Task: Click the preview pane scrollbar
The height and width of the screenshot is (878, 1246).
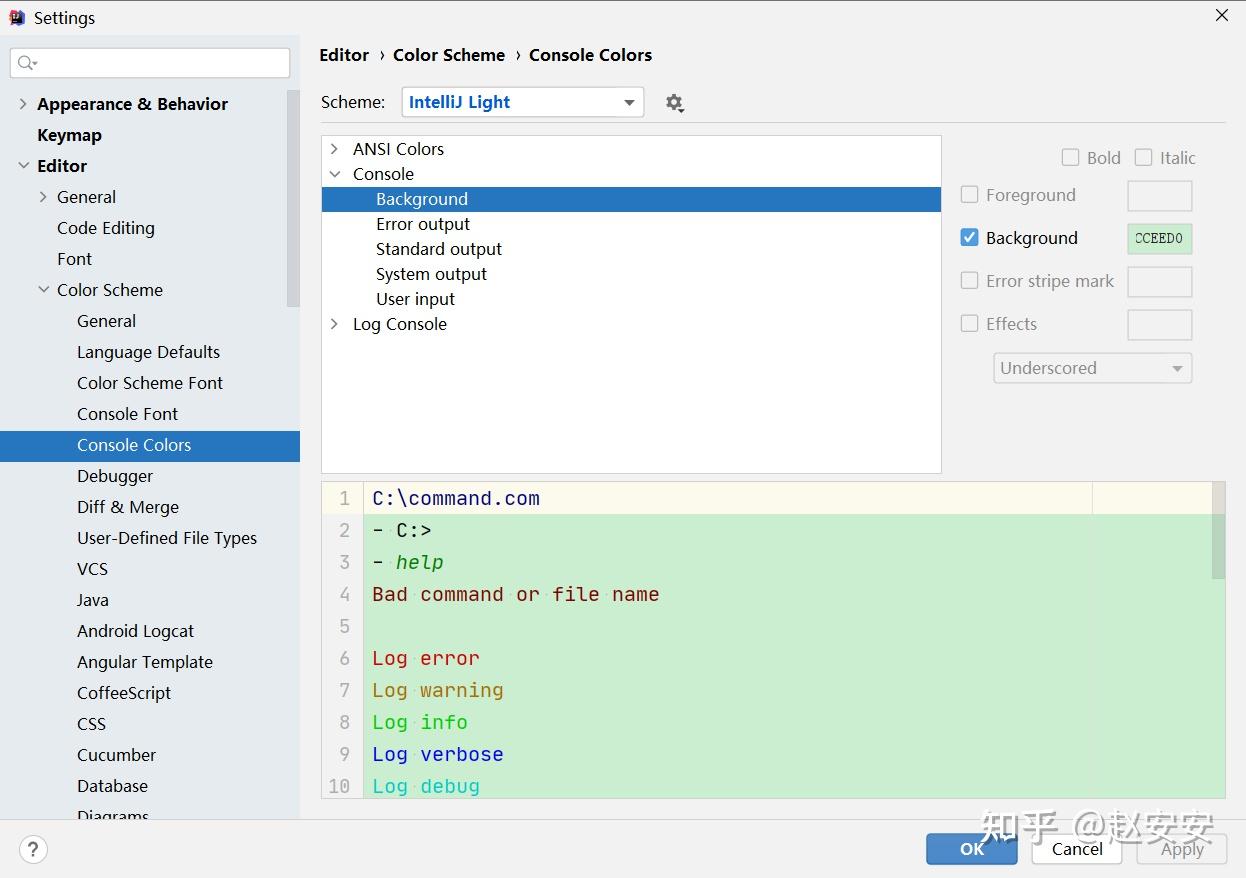Action: point(1218,530)
